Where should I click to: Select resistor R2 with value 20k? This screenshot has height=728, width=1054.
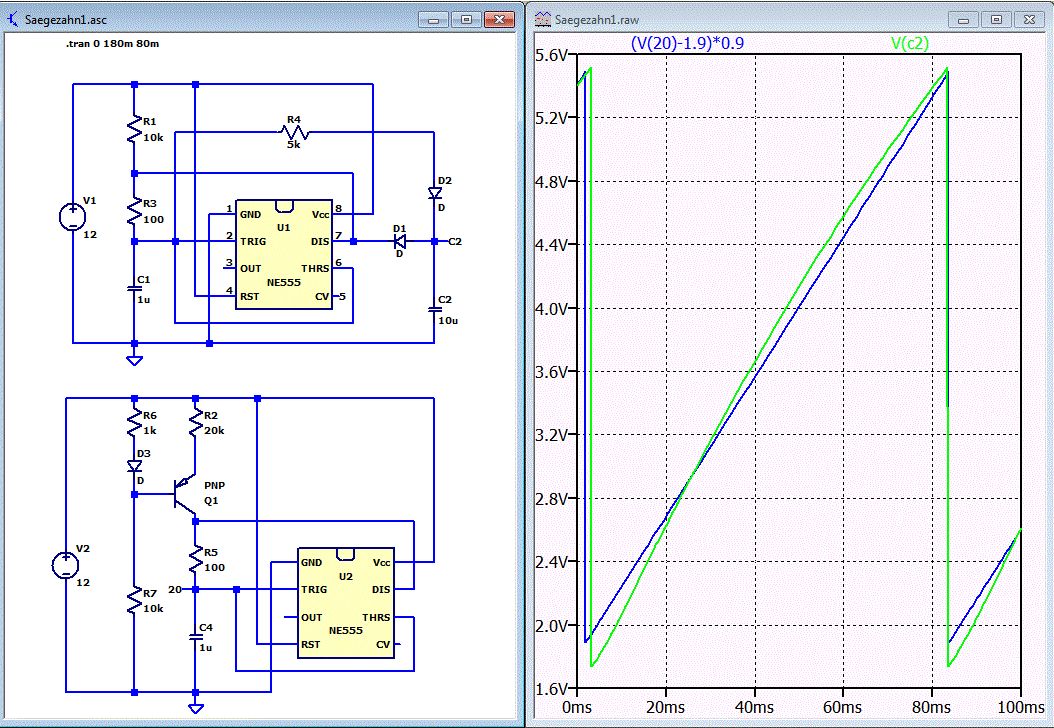tap(195, 425)
